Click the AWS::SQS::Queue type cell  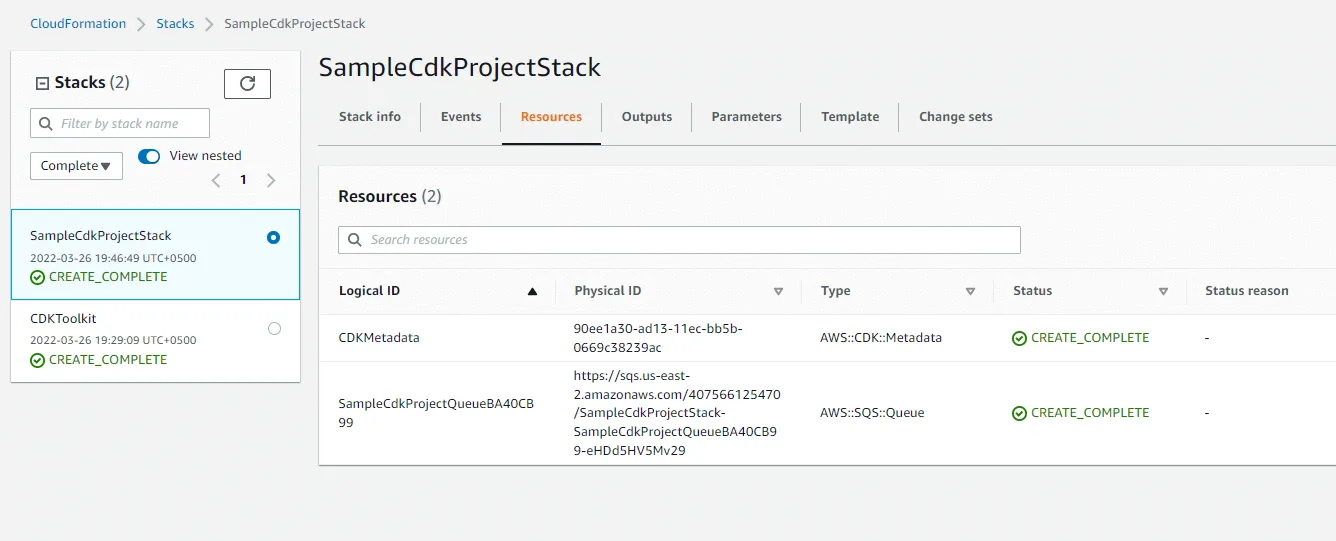[872, 413]
